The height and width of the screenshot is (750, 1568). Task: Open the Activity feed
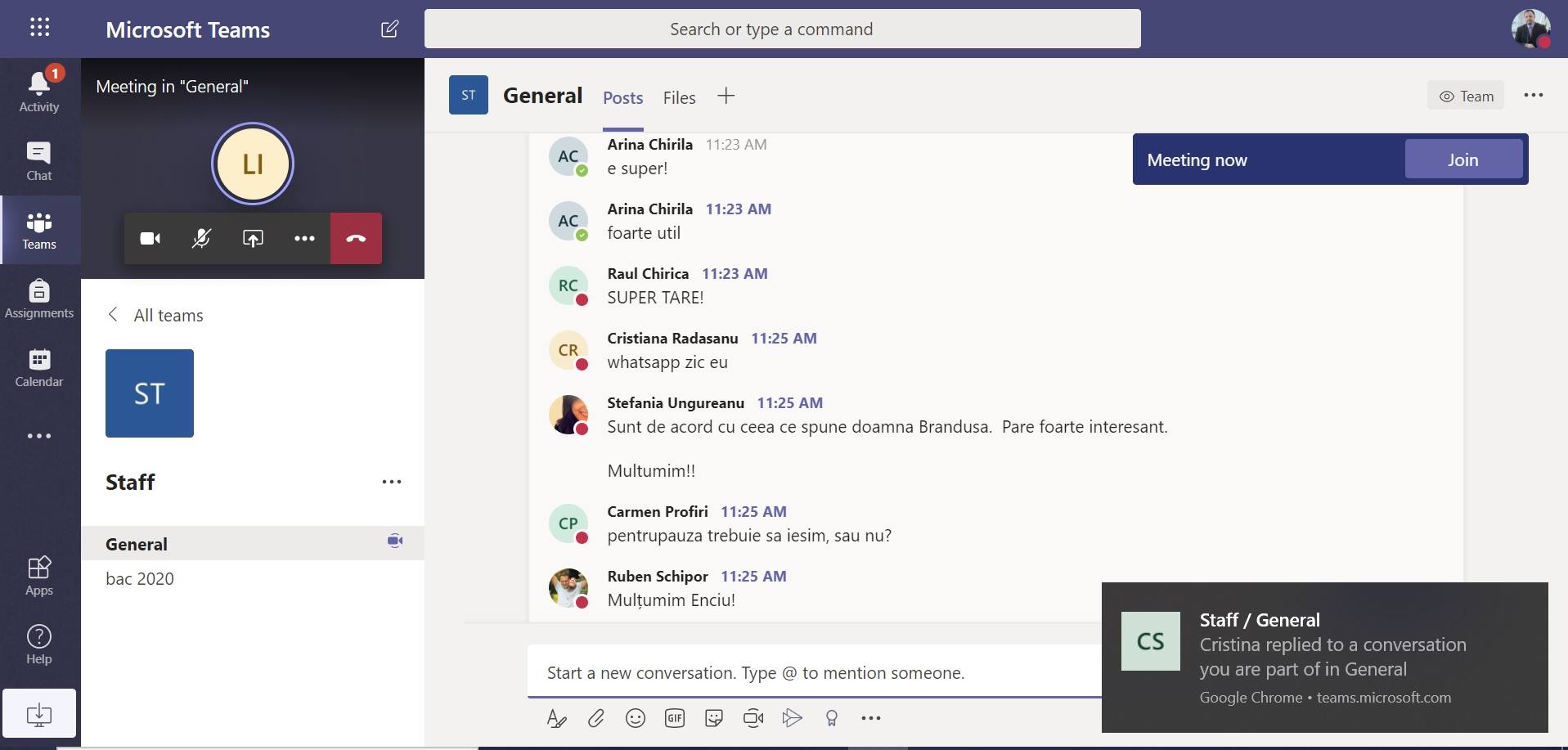[39, 91]
